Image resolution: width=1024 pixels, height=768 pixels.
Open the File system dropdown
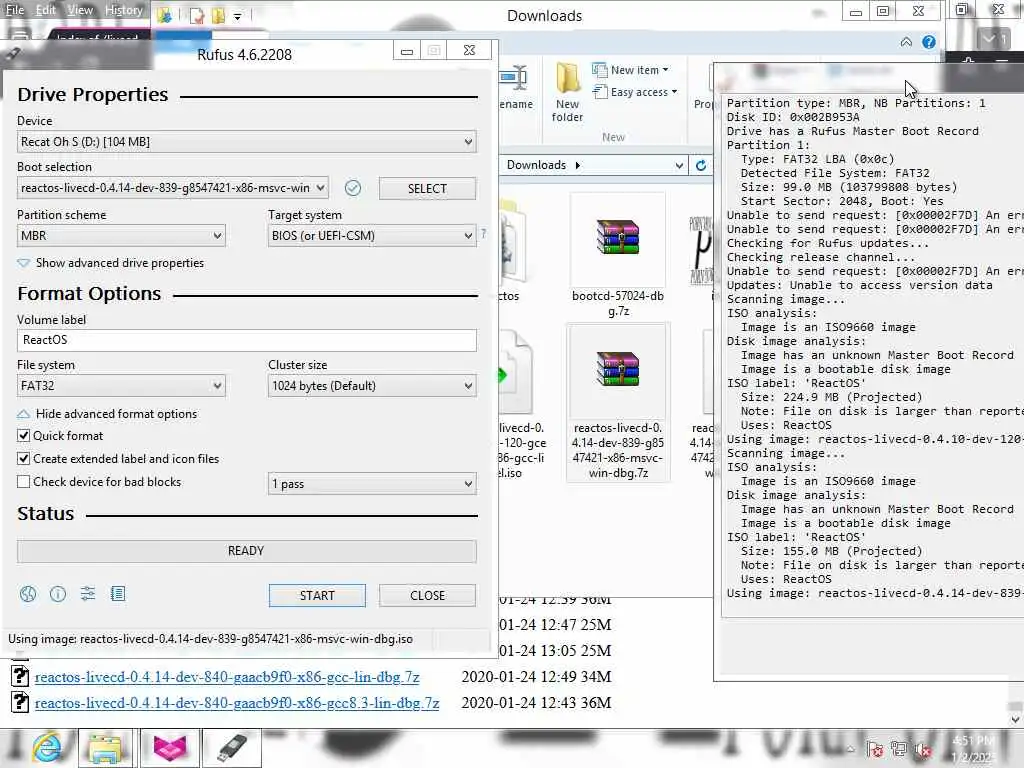click(x=121, y=386)
